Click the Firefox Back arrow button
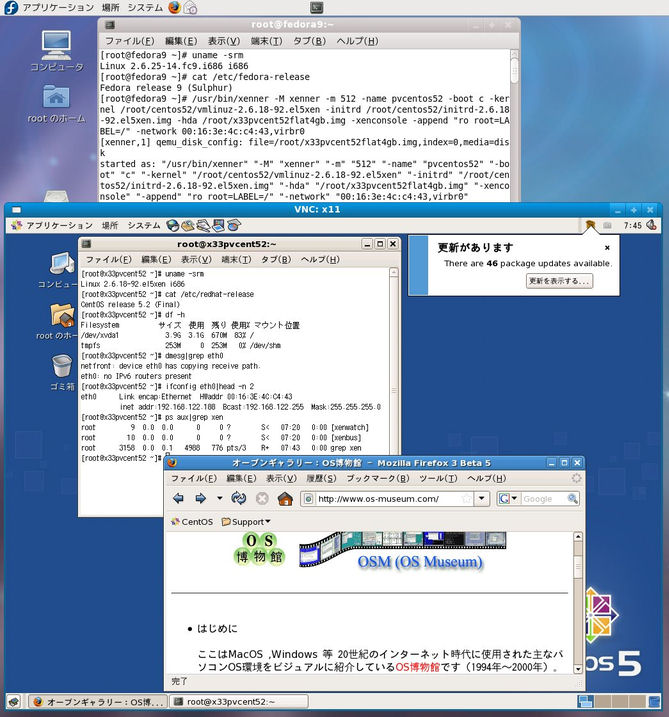669x717 pixels. pyautogui.click(x=178, y=498)
